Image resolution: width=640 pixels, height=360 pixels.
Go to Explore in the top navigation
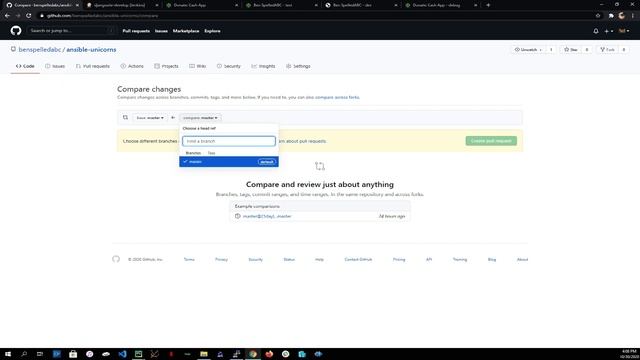click(x=212, y=31)
